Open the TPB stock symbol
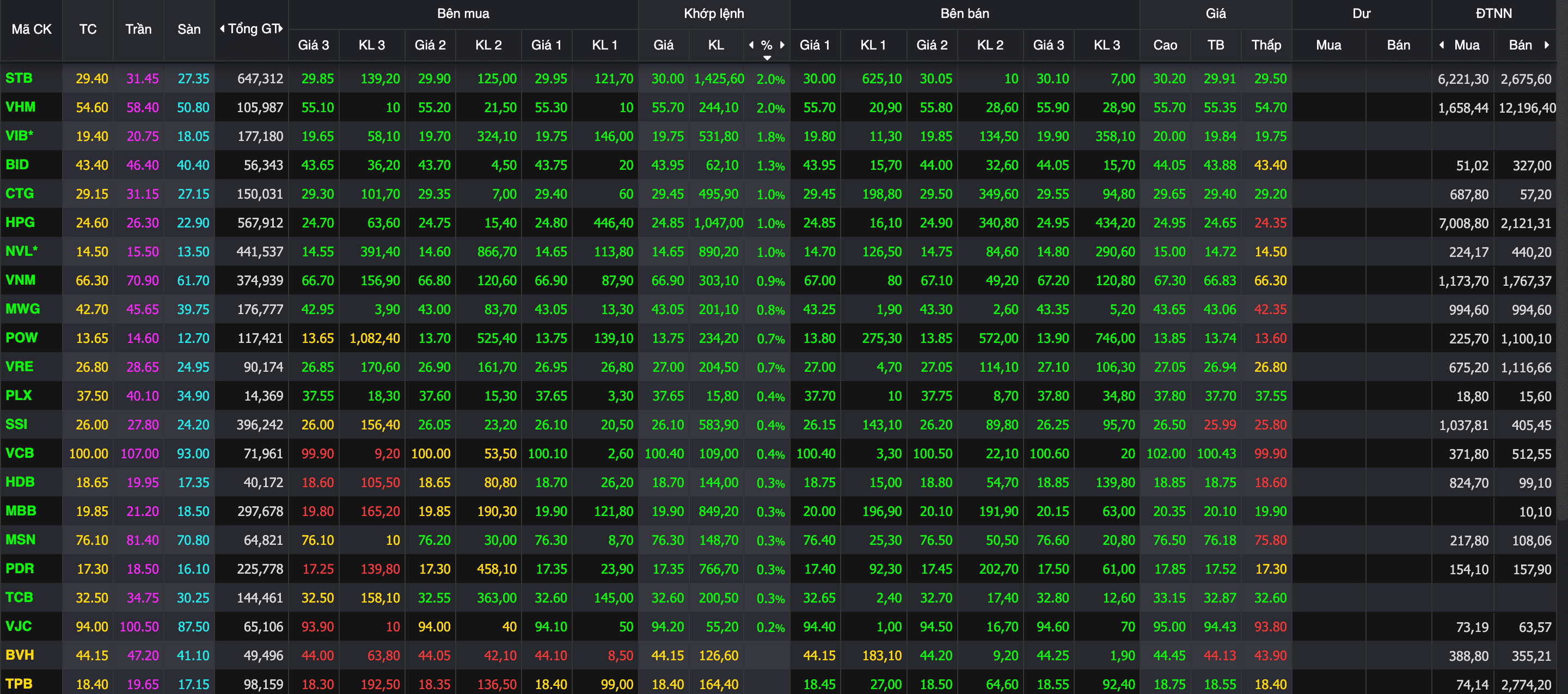The width and height of the screenshot is (1568, 694). [19, 684]
